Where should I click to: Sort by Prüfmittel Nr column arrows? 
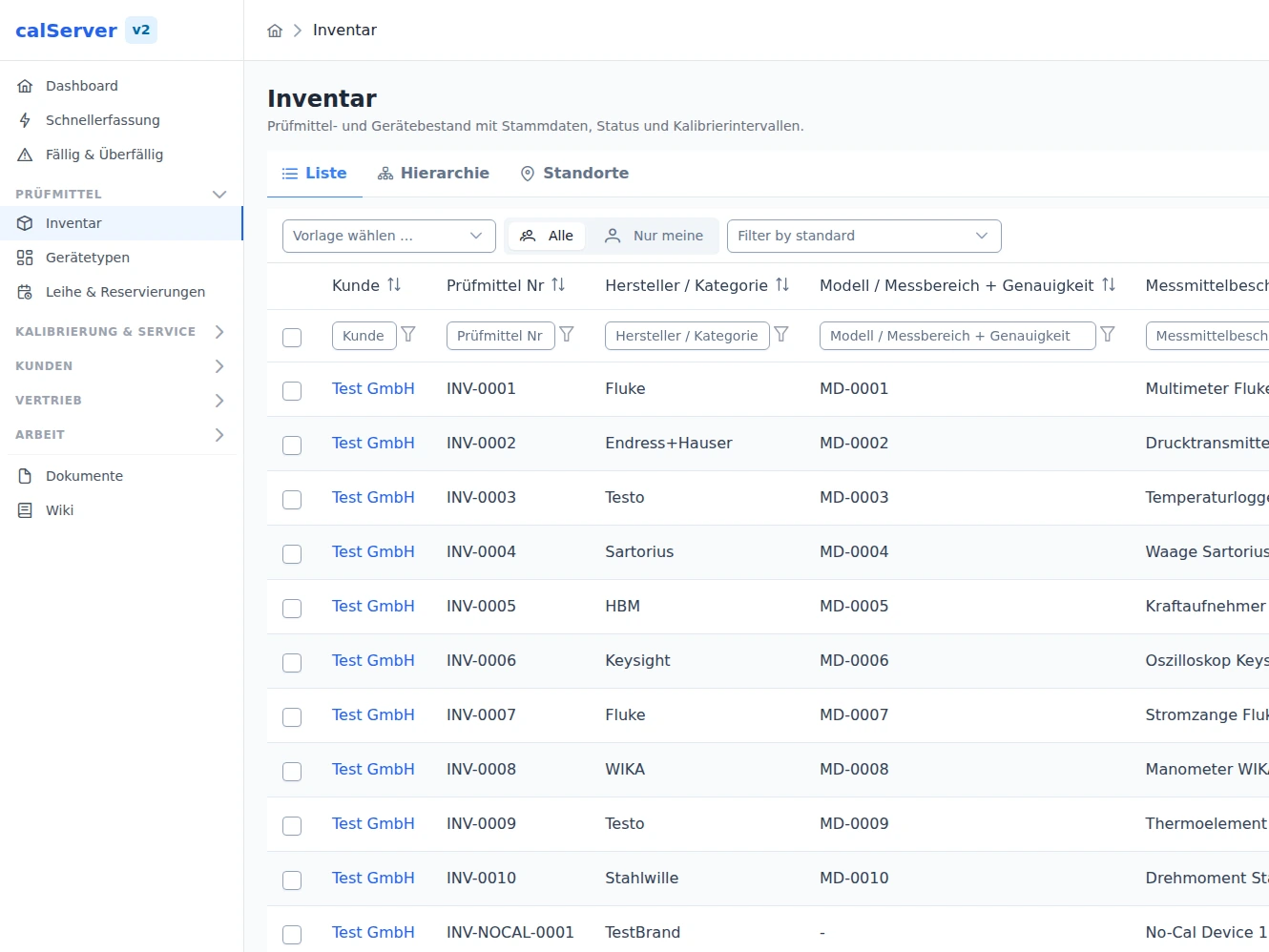558,285
